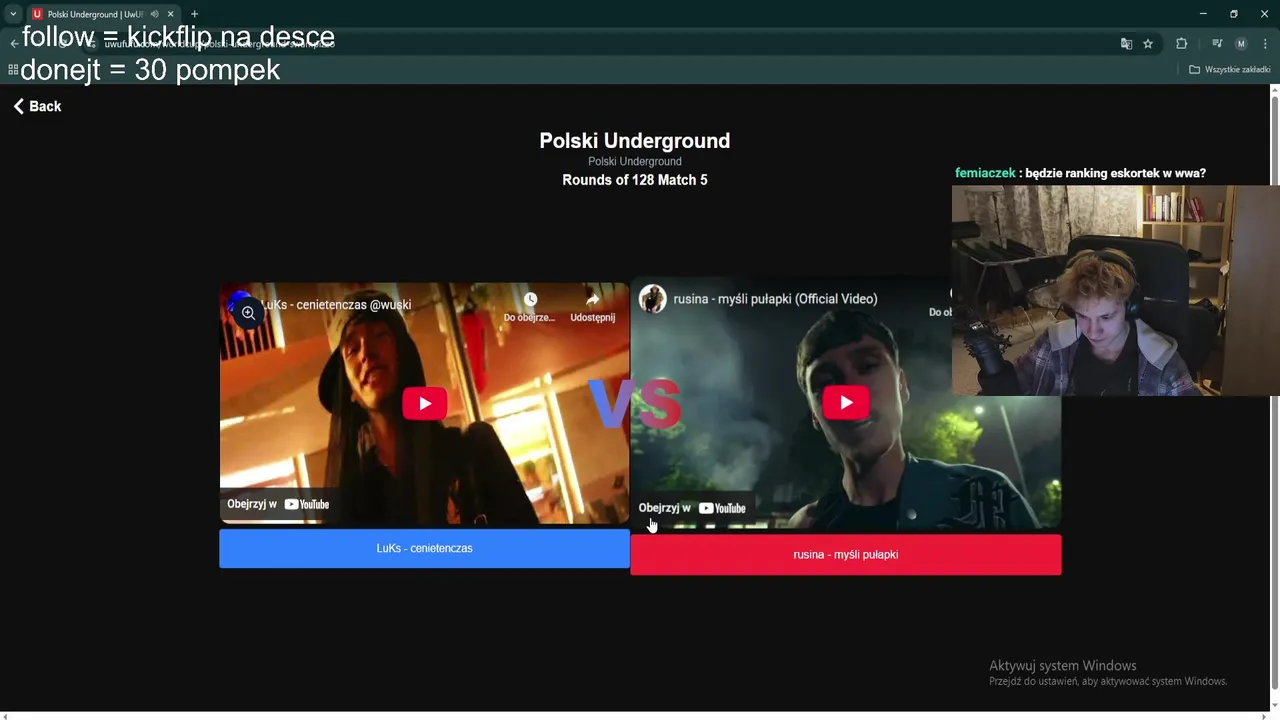Open the Chrome three-dot menu
This screenshot has height=720, width=1280.
click(1265, 44)
